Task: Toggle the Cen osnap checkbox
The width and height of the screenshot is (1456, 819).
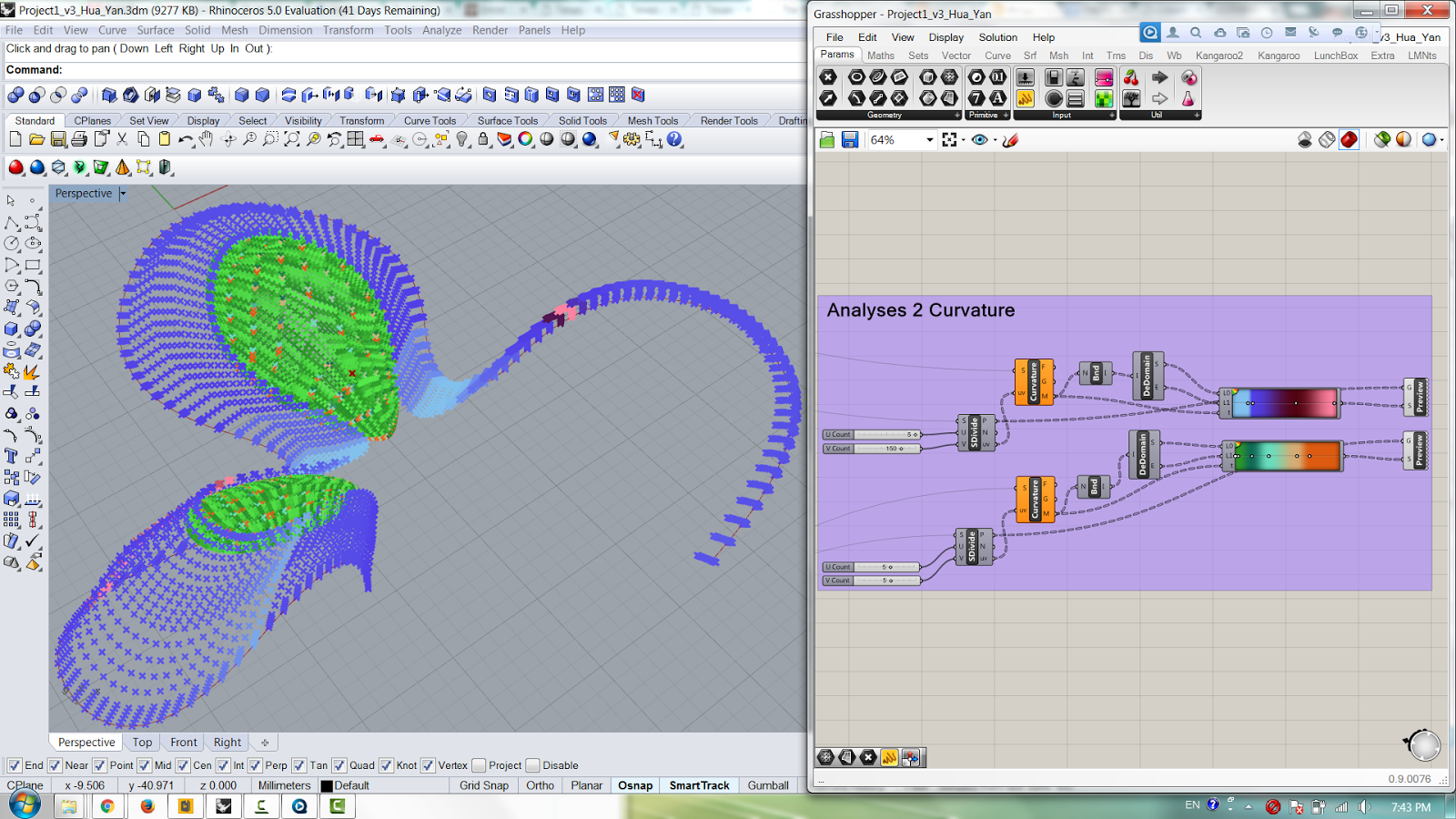Action: 184,765
